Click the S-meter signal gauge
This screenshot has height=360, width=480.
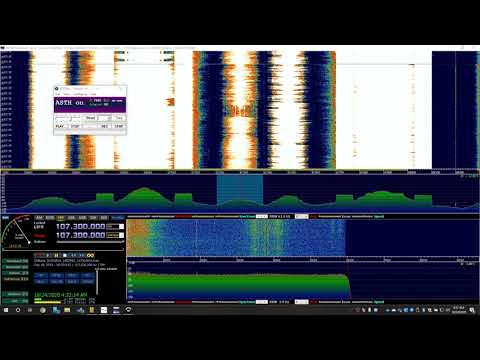pos(16,232)
